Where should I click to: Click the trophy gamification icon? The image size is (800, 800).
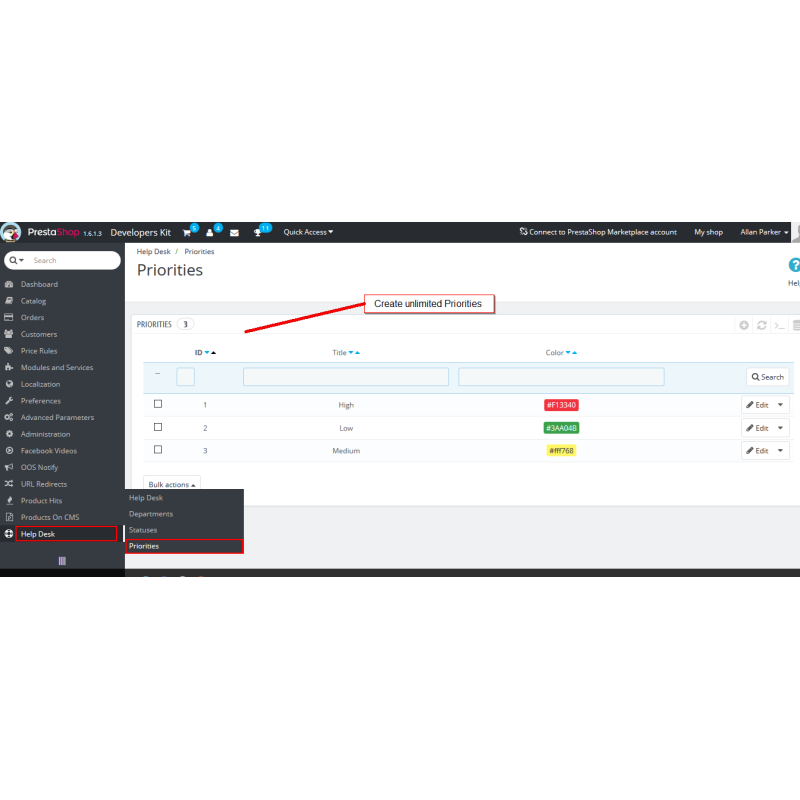(258, 233)
